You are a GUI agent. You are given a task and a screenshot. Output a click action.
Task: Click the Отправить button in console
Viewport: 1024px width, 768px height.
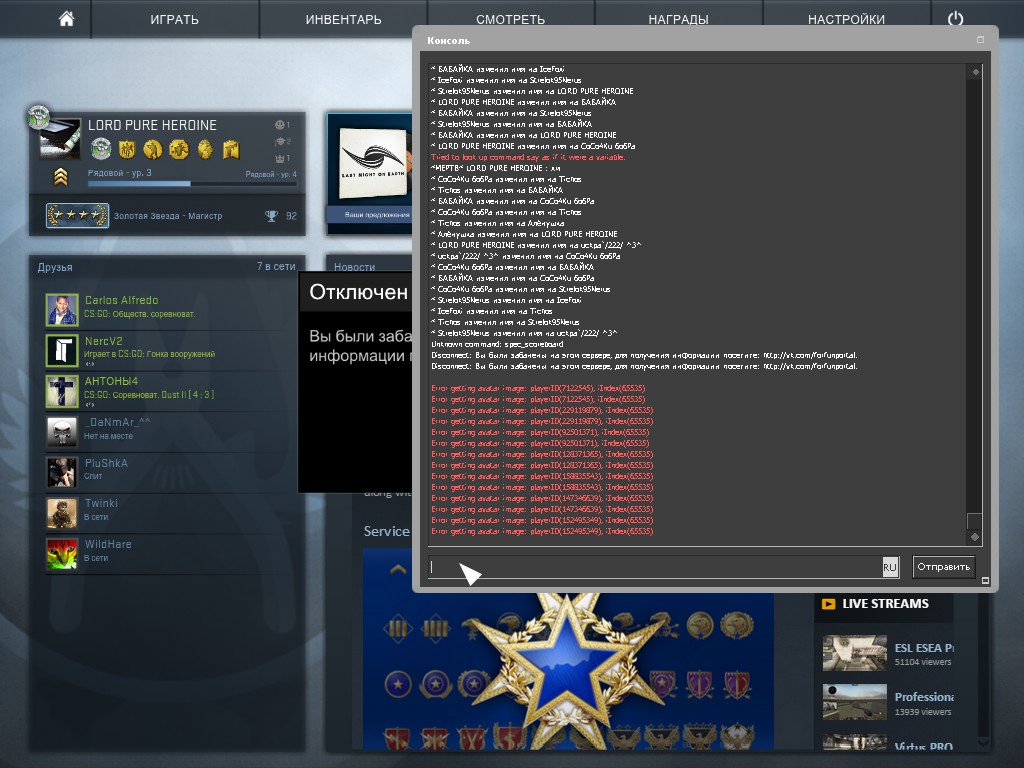[x=943, y=567]
